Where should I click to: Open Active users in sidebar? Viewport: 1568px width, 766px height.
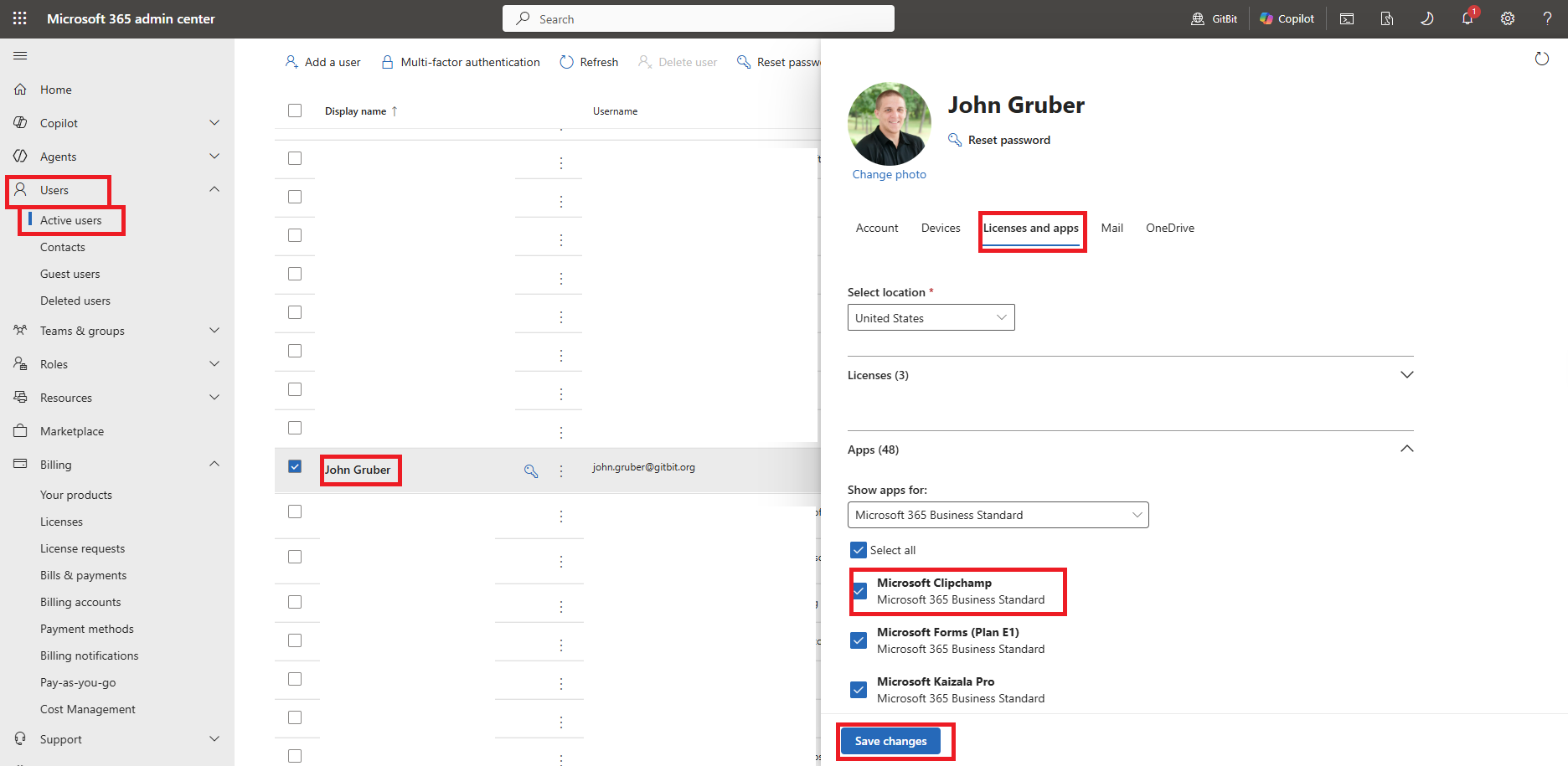(70, 220)
